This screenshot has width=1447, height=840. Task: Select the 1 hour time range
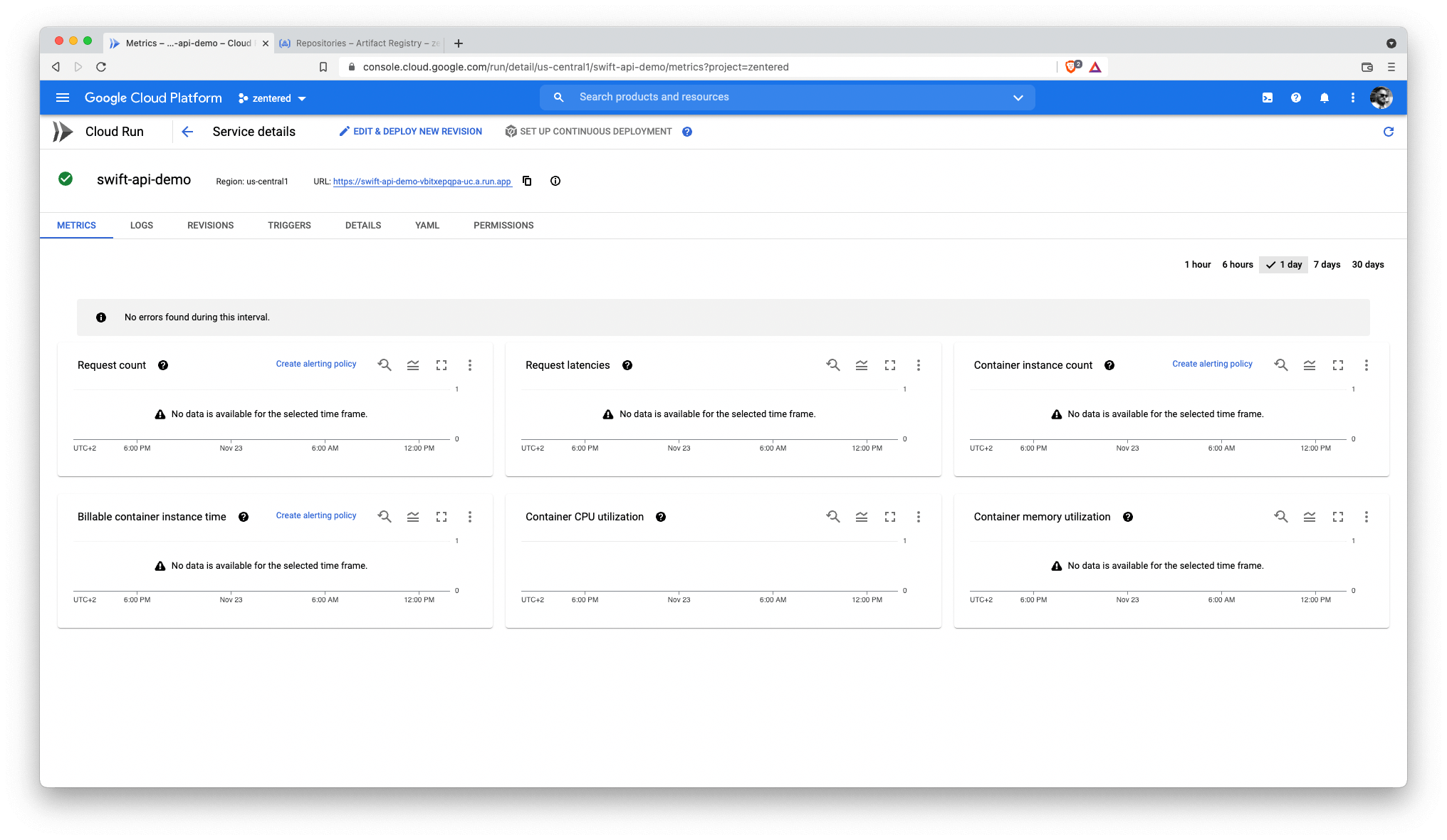(1198, 265)
